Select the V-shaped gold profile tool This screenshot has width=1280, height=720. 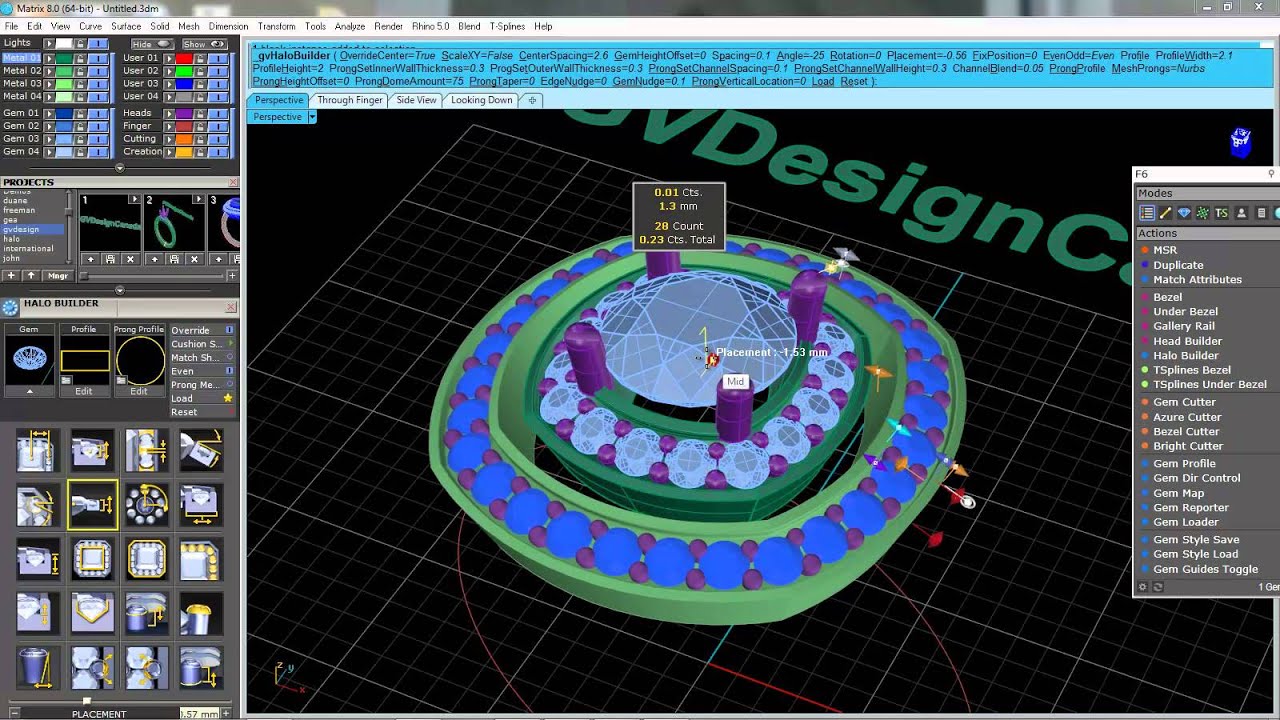point(92,614)
